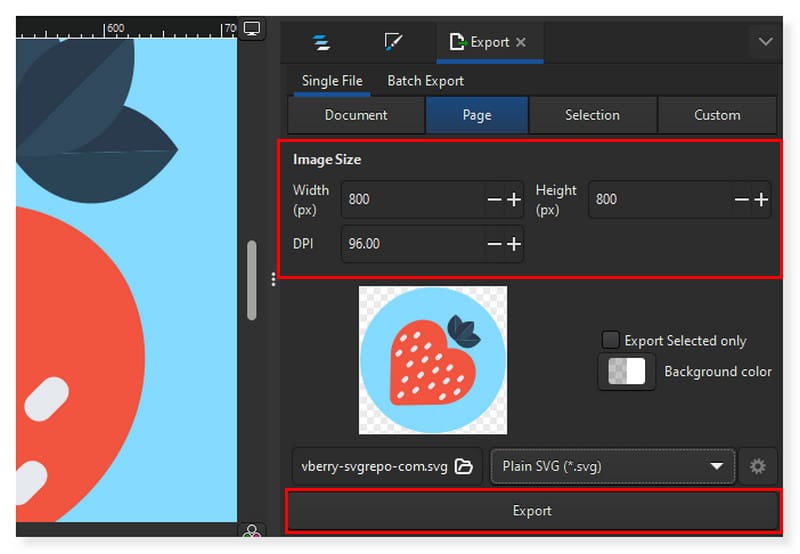Screen dimensions: 800x554
Task: Click the three-dot panel resize handle
Action: [273, 279]
